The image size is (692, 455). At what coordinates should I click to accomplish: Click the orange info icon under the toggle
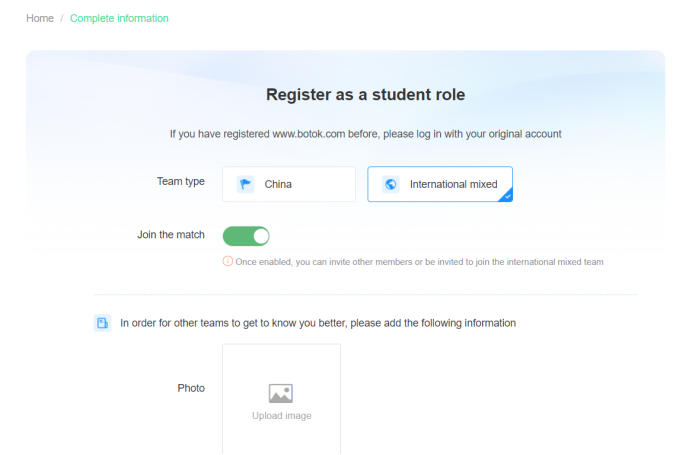pos(227,261)
